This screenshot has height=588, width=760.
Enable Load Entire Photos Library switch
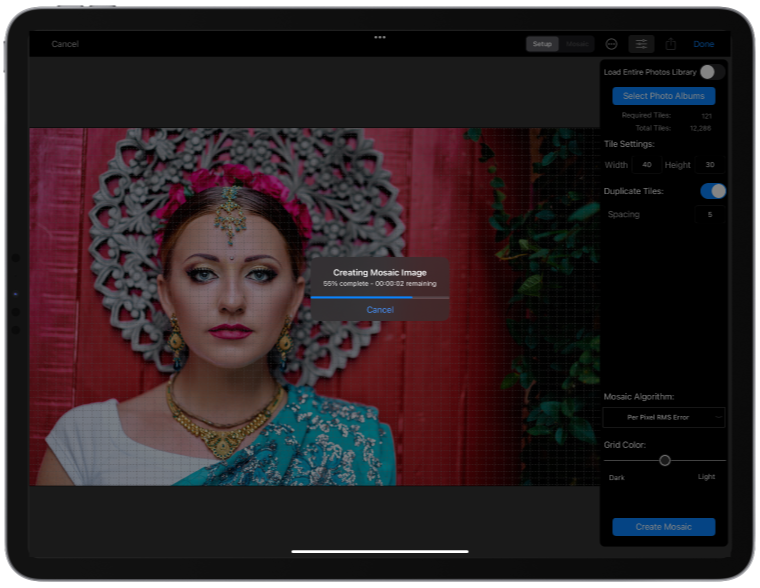point(712,72)
